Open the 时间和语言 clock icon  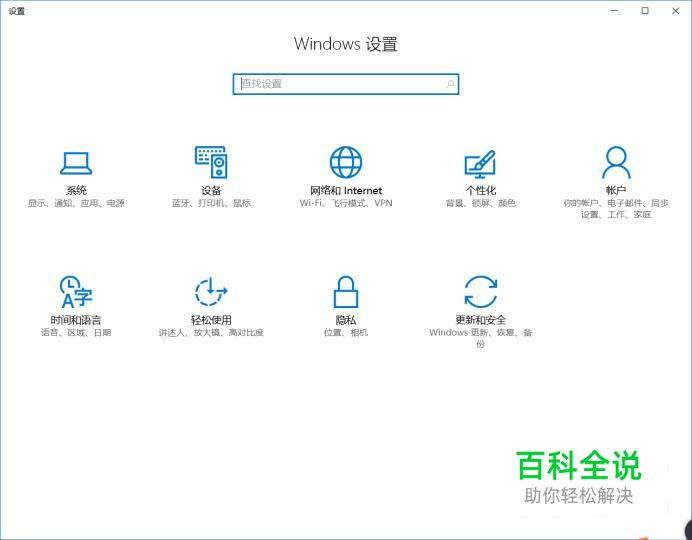tap(76, 291)
